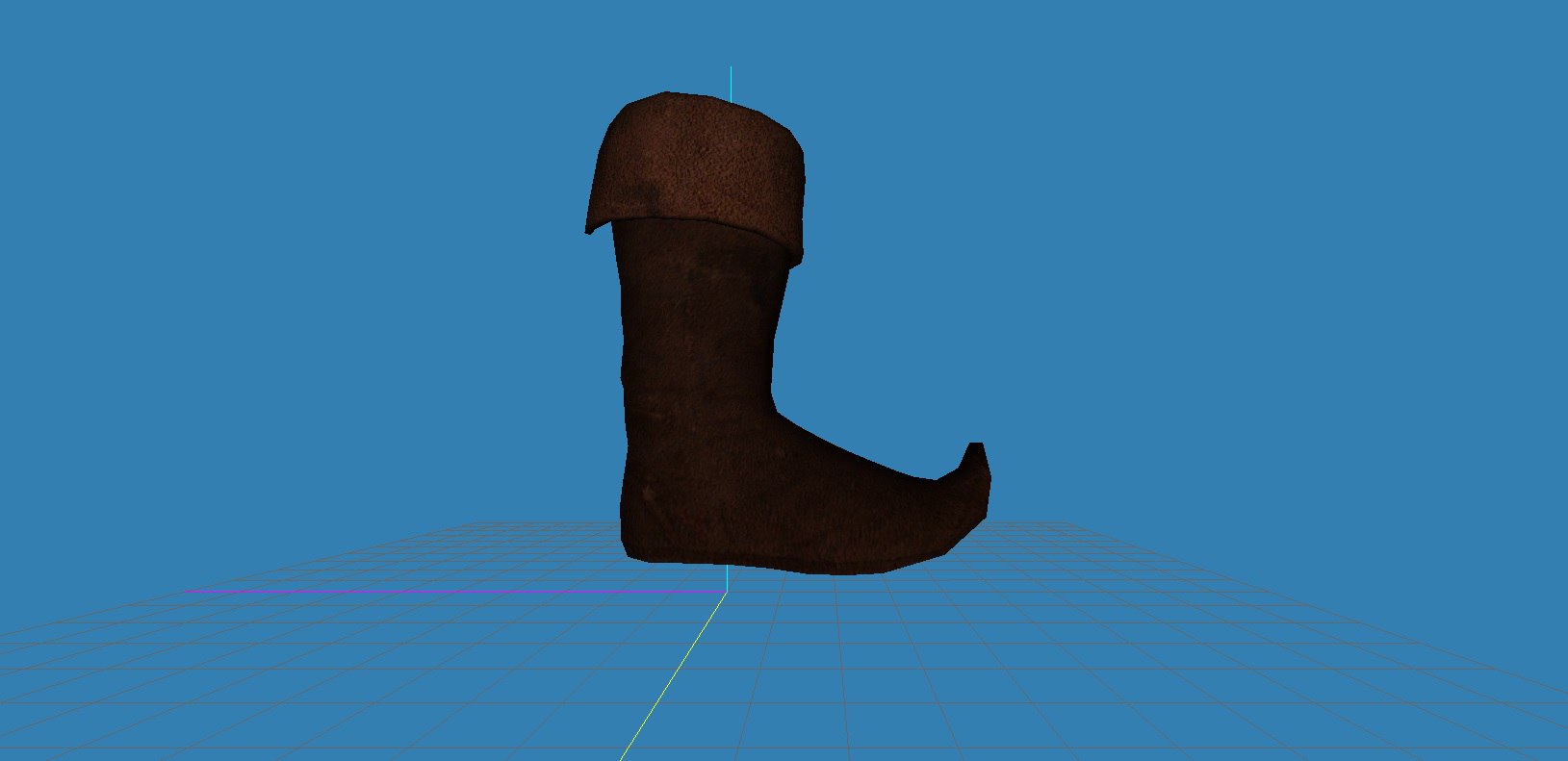Click the folded leather cuff of the boot
Image resolution: width=1568 pixels, height=761 pixels.
click(695, 173)
